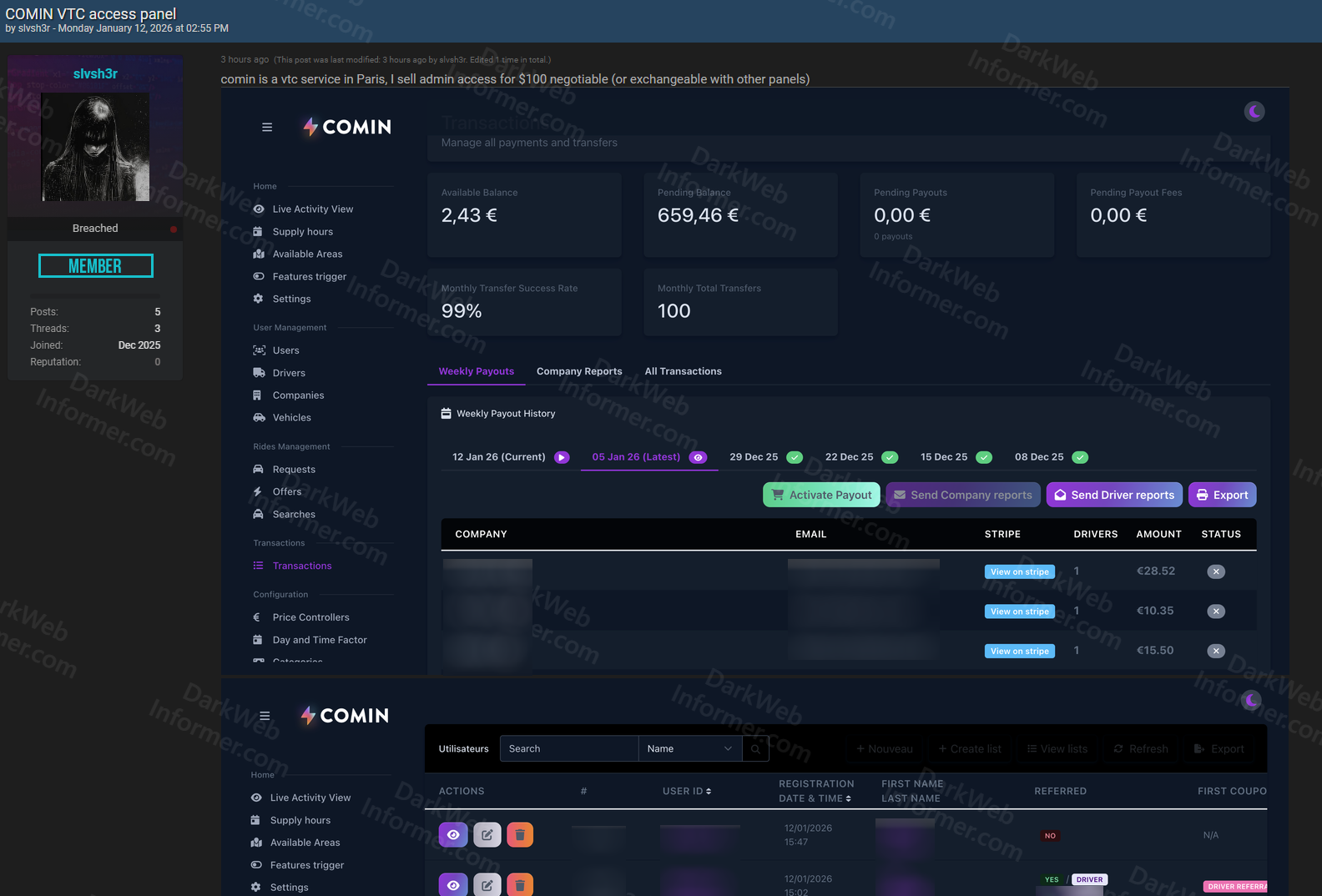Delete first user with the trash icon
1322x896 pixels.
click(x=520, y=834)
